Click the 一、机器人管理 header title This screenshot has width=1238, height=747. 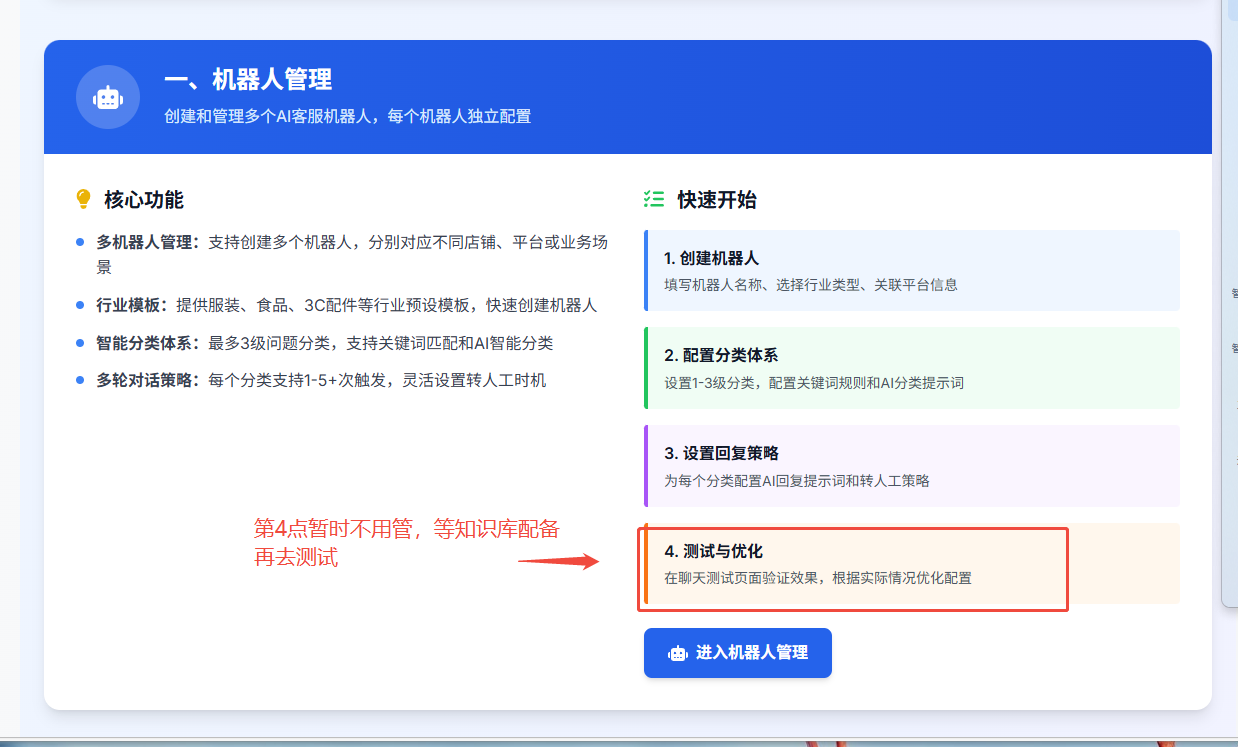tap(248, 80)
